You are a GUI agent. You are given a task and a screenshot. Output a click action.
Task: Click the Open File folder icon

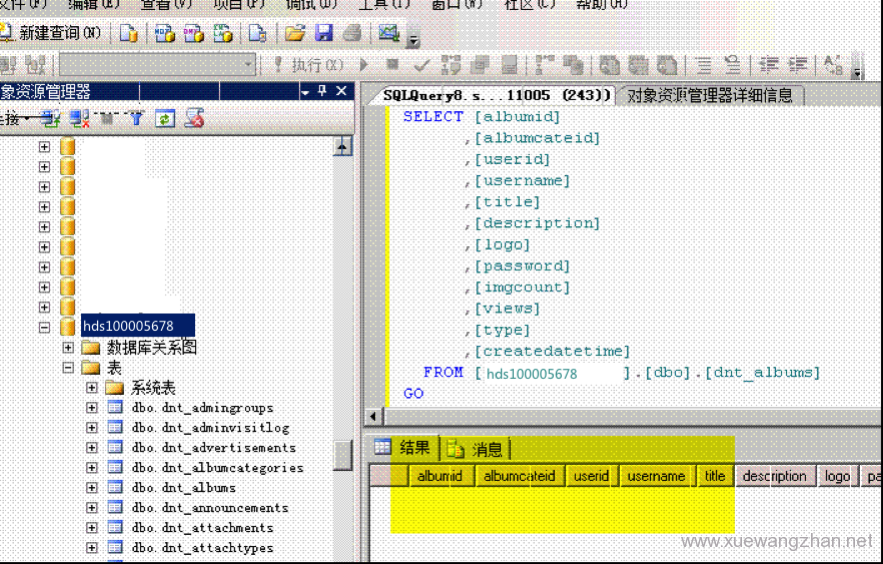tap(294, 34)
